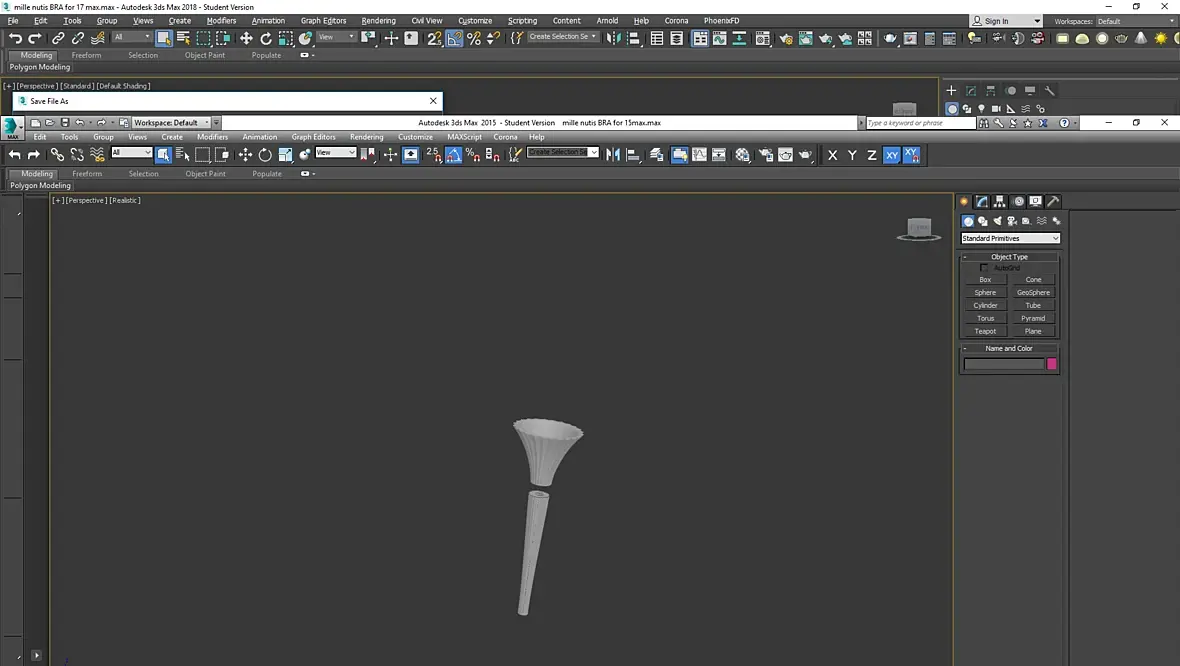Click in the keyword search field

[920, 123]
